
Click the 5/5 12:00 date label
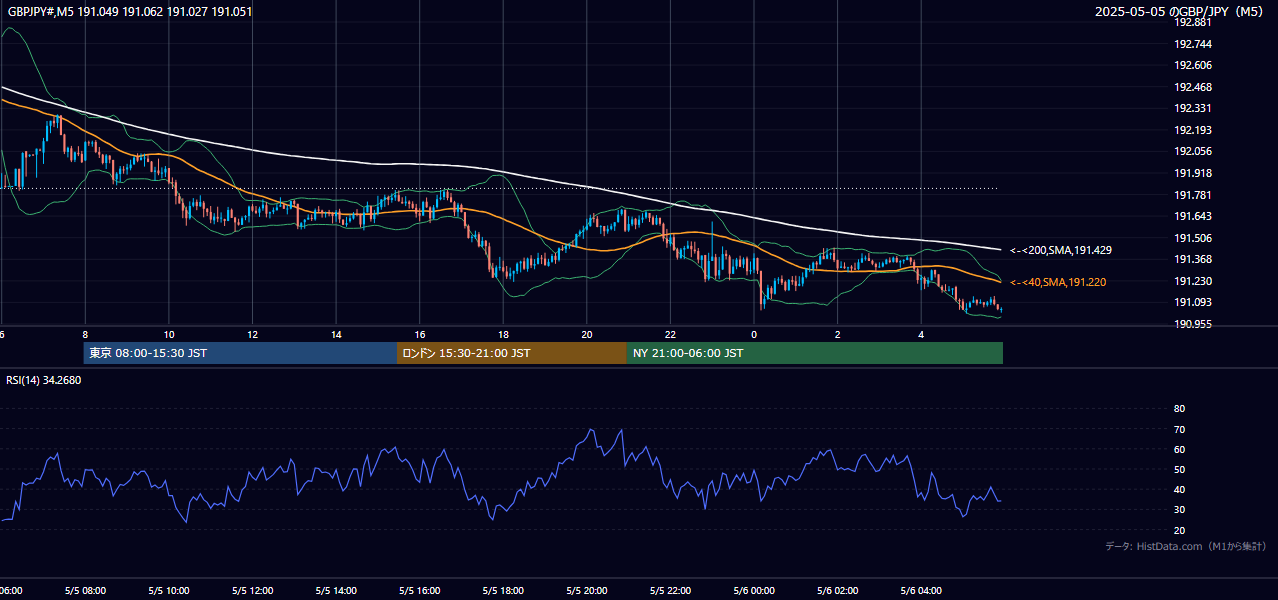click(252, 591)
